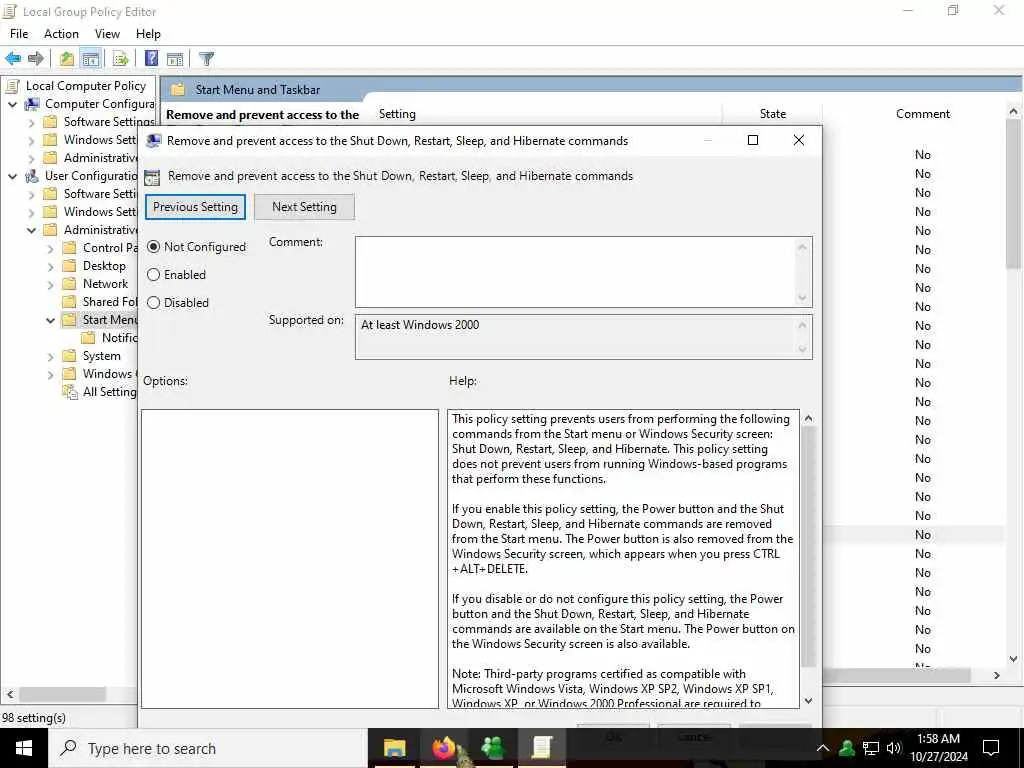Click the taskbar clock 1:58 AM
Image resolution: width=1024 pixels, height=768 pixels.
click(x=938, y=739)
